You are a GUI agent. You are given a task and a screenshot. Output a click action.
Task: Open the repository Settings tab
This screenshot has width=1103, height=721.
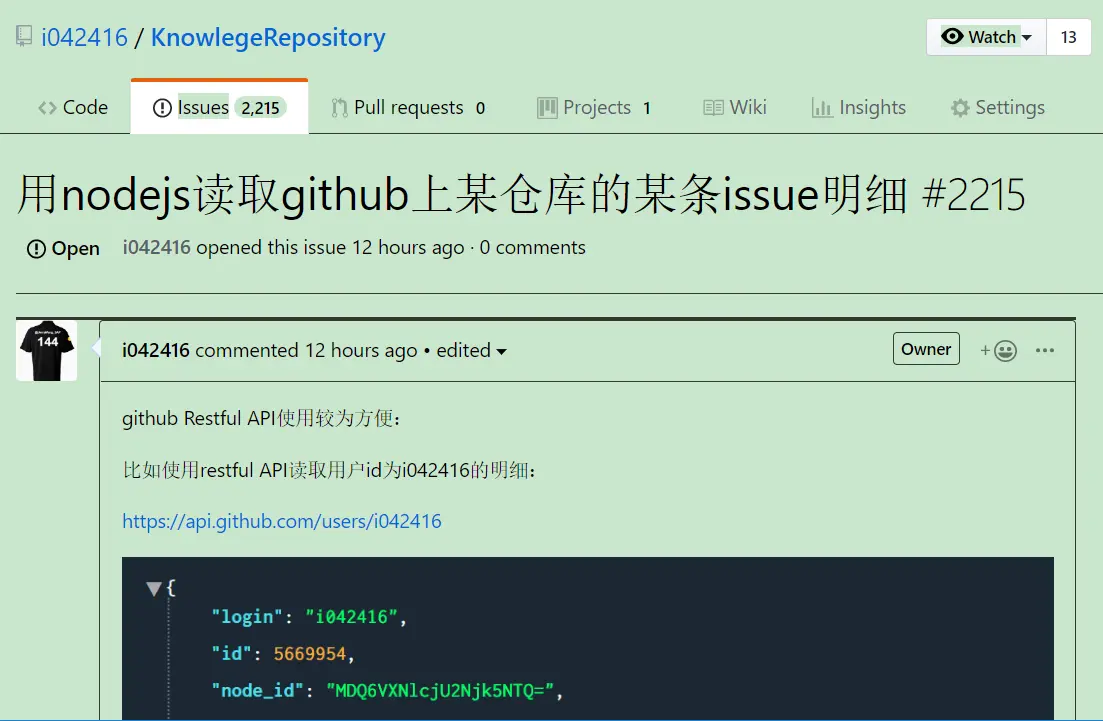click(x=998, y=108)
